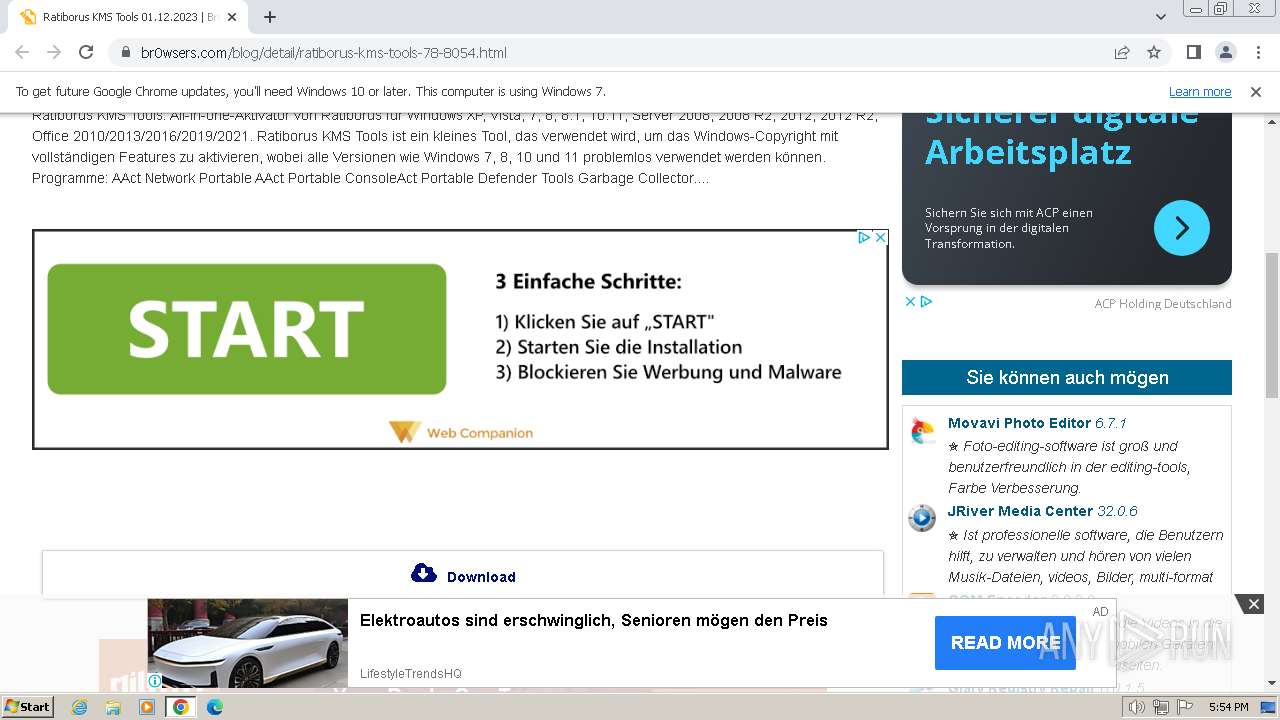Open Windows Explorer from taskbar

point(113,707)
